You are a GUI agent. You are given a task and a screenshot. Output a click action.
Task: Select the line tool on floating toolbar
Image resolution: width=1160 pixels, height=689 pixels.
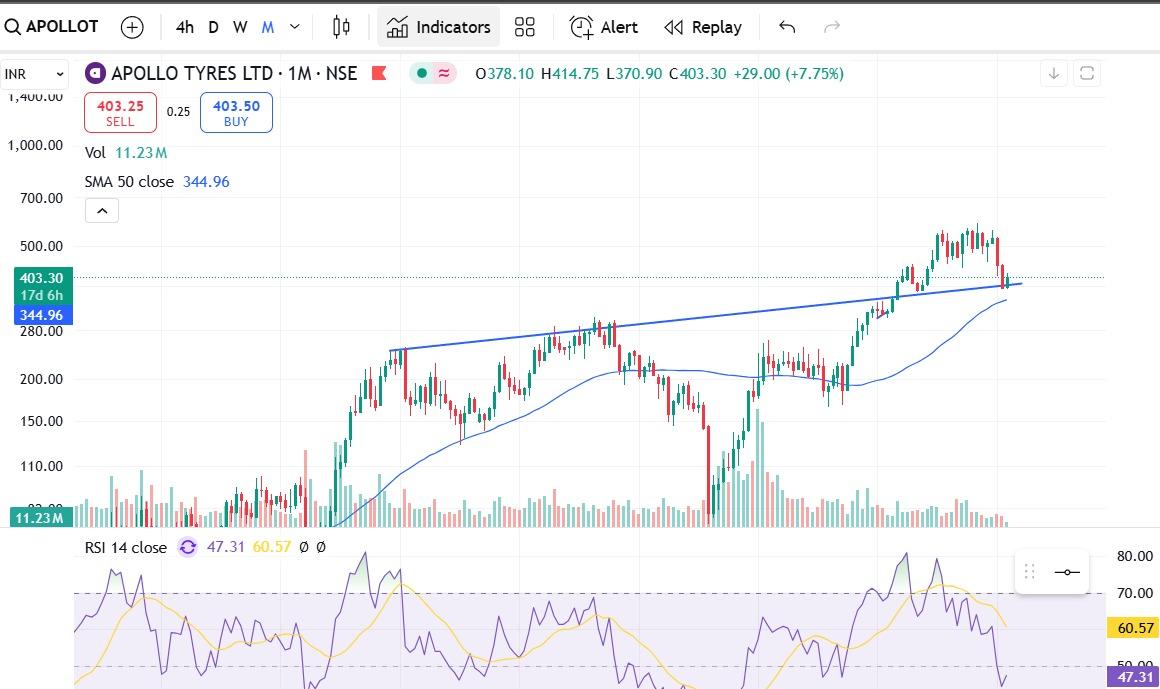[x=1067, y=572]
